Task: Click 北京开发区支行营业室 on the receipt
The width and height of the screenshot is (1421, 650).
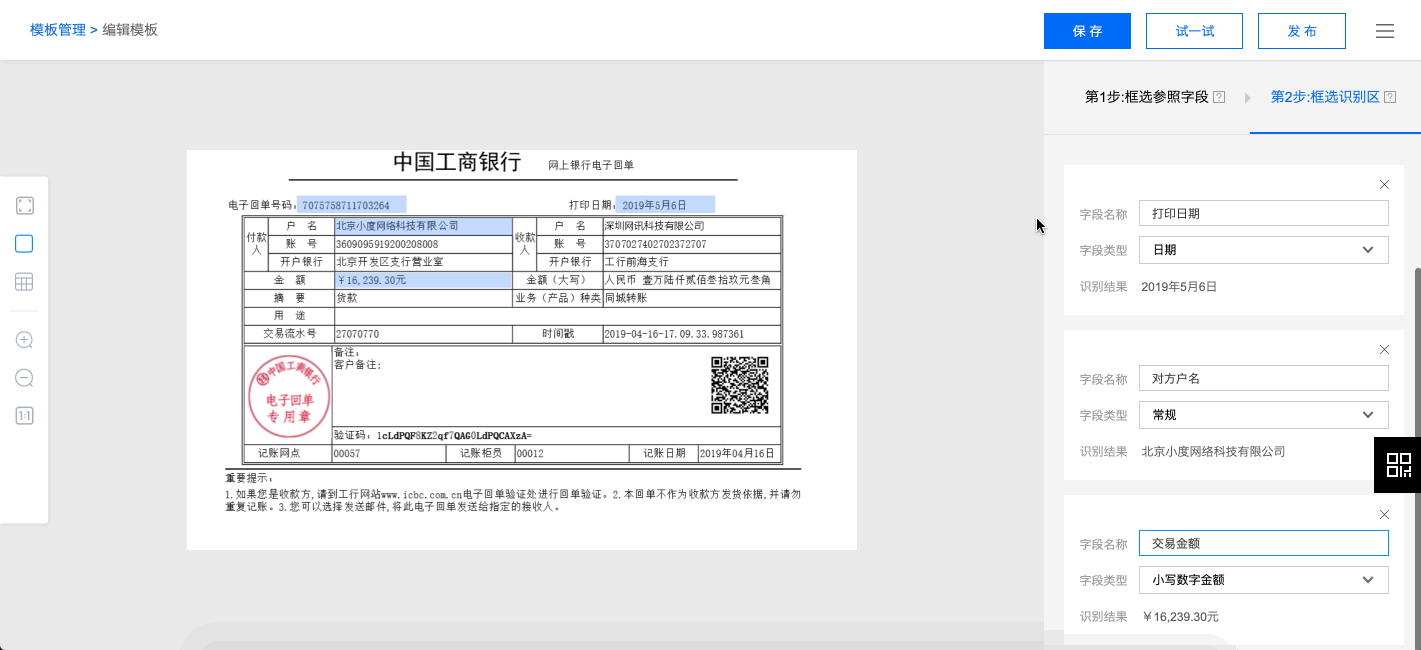Action: point(389,262)
